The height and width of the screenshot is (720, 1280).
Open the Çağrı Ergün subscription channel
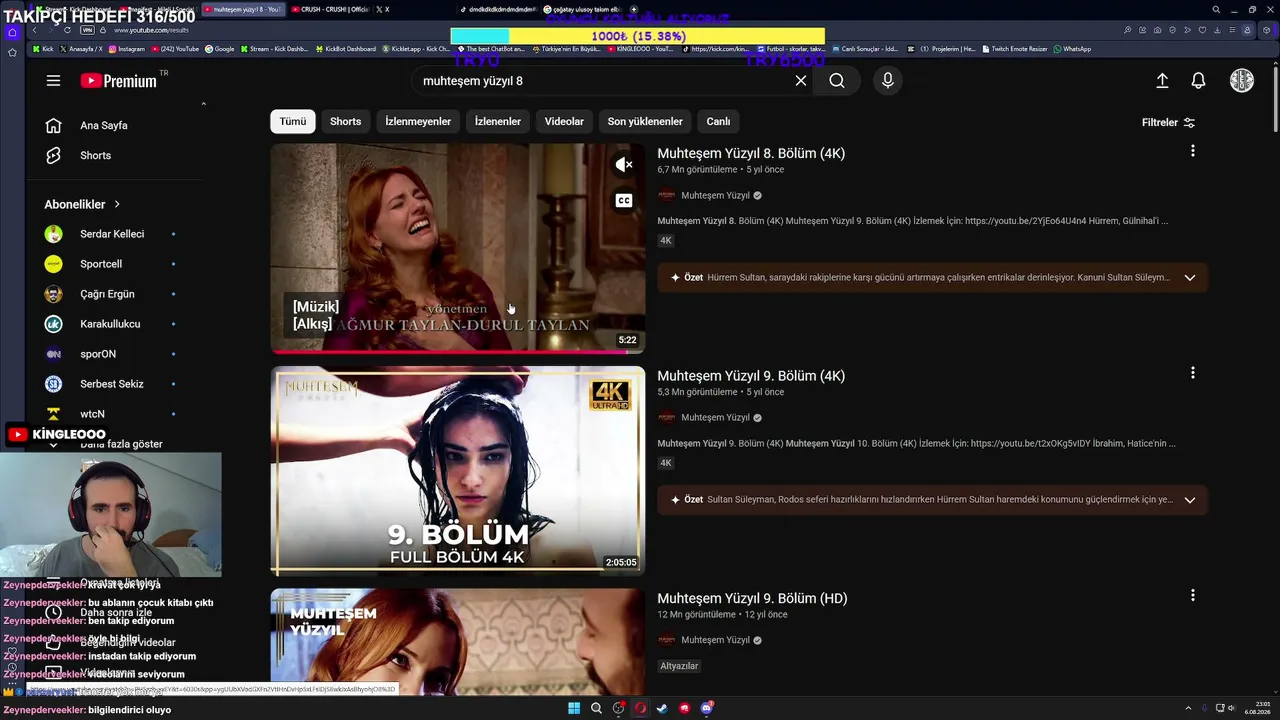tap(107, 294)
